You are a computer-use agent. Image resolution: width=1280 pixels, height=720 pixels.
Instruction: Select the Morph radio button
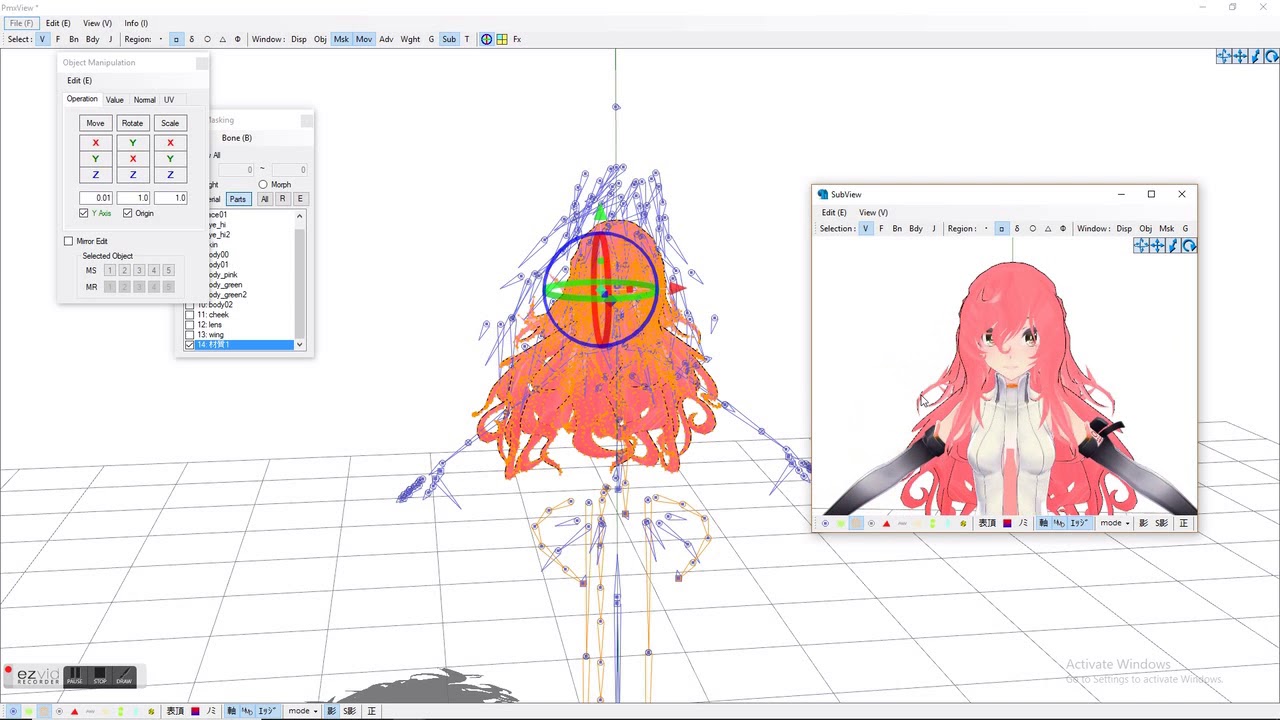[263, 184]
